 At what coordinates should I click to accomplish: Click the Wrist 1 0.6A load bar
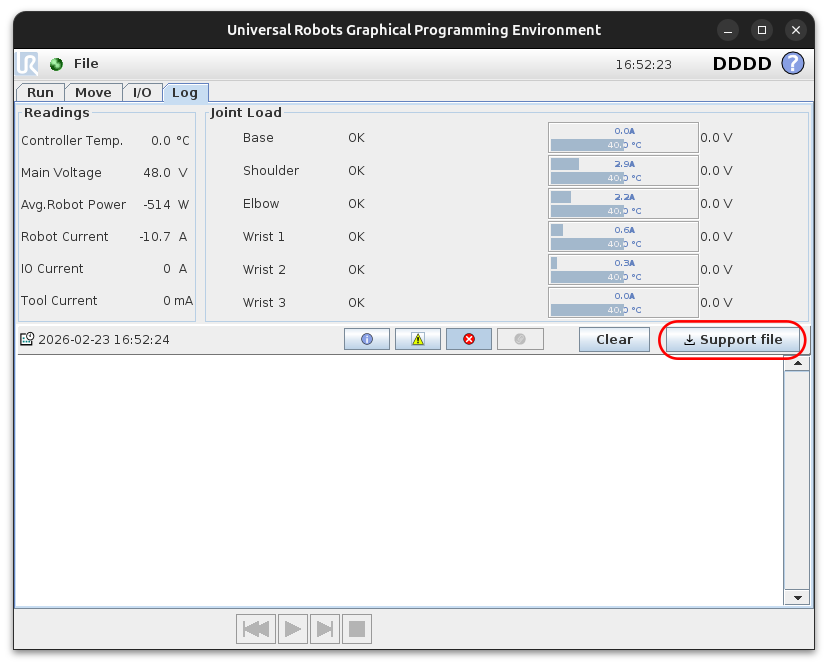click(x=623, y=237)
